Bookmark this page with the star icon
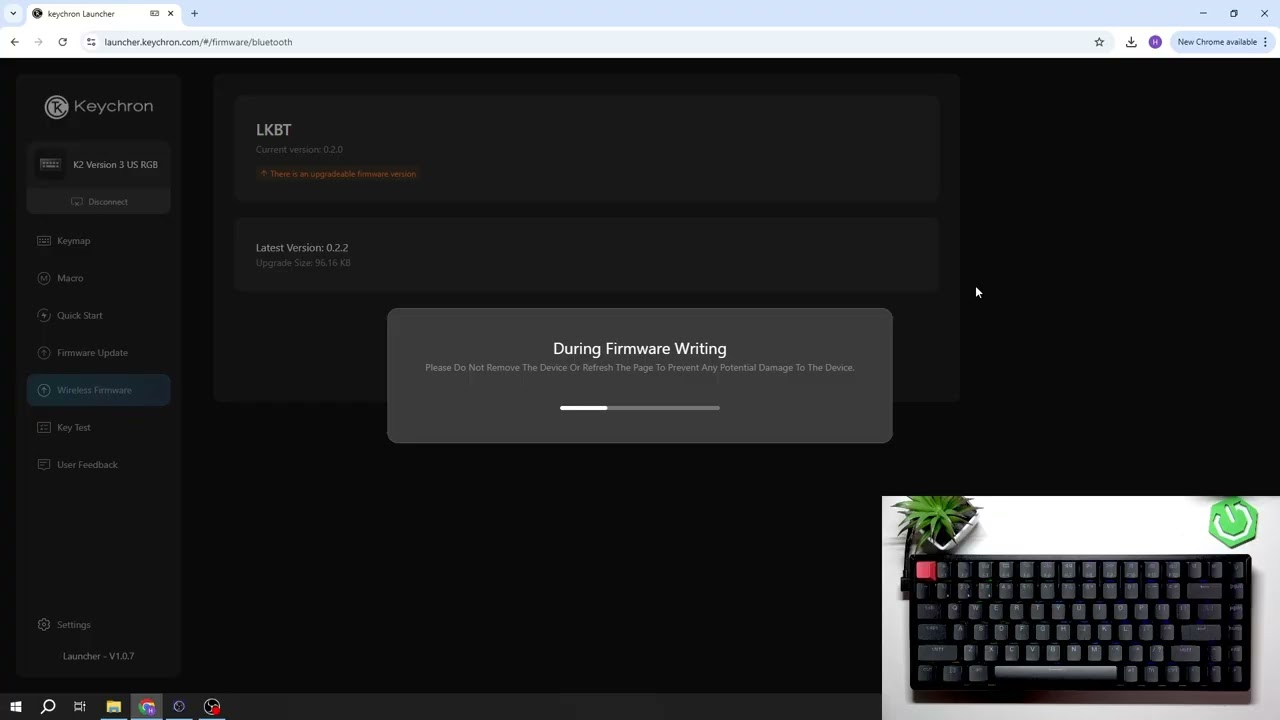Image resolution: width=1280 pixels, height=720 pixels. tap(1099, 42)
